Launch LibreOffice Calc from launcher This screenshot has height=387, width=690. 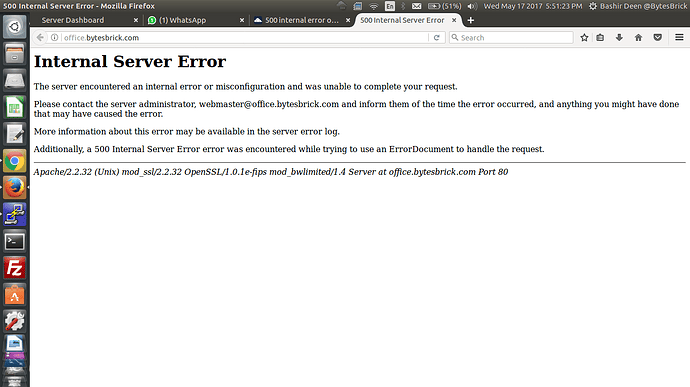coord(15,107)
